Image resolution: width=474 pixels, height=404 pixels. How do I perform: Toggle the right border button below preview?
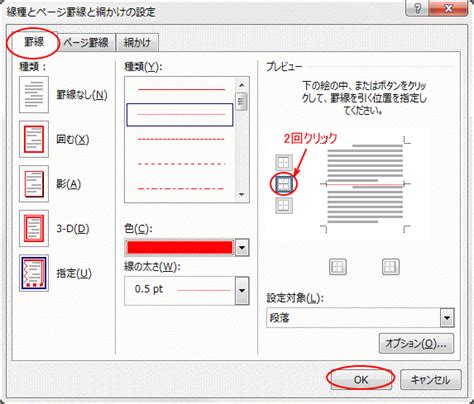pos(390,267)
